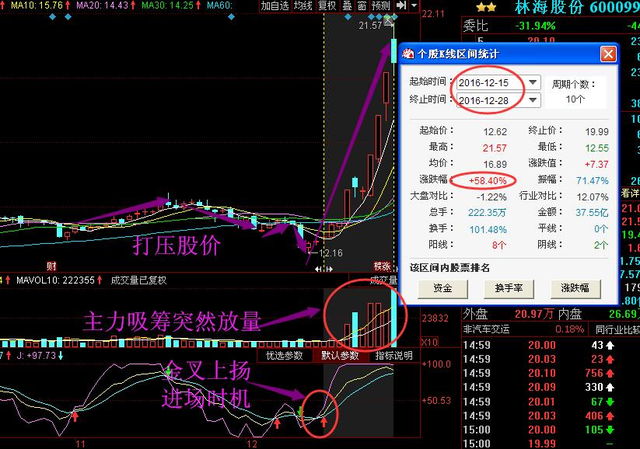This screenshot has width=640, height=449.
Task: Click the MA10: 15.76 label
Action: (x=37, y=5)
